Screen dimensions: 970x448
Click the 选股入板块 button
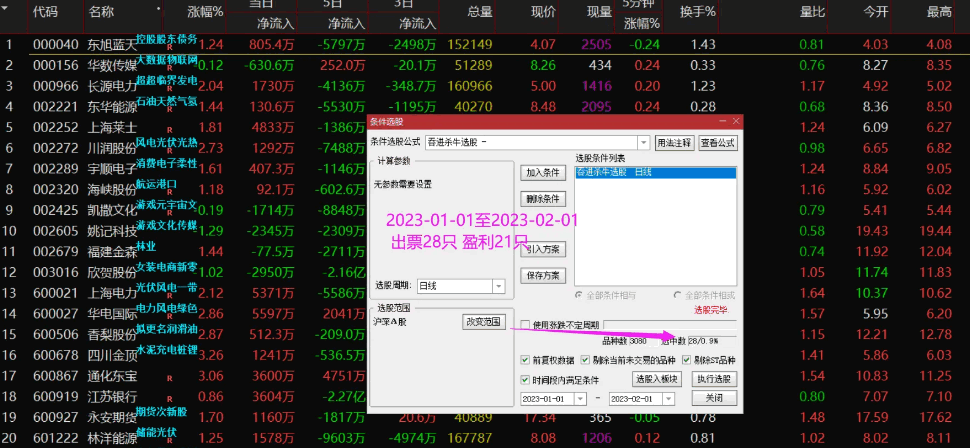pos(656,379)
